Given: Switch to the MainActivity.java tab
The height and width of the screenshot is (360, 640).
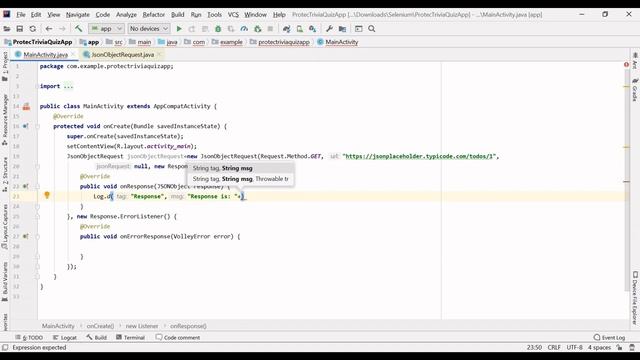Looking at the screenshot, I should click(45, 55).
